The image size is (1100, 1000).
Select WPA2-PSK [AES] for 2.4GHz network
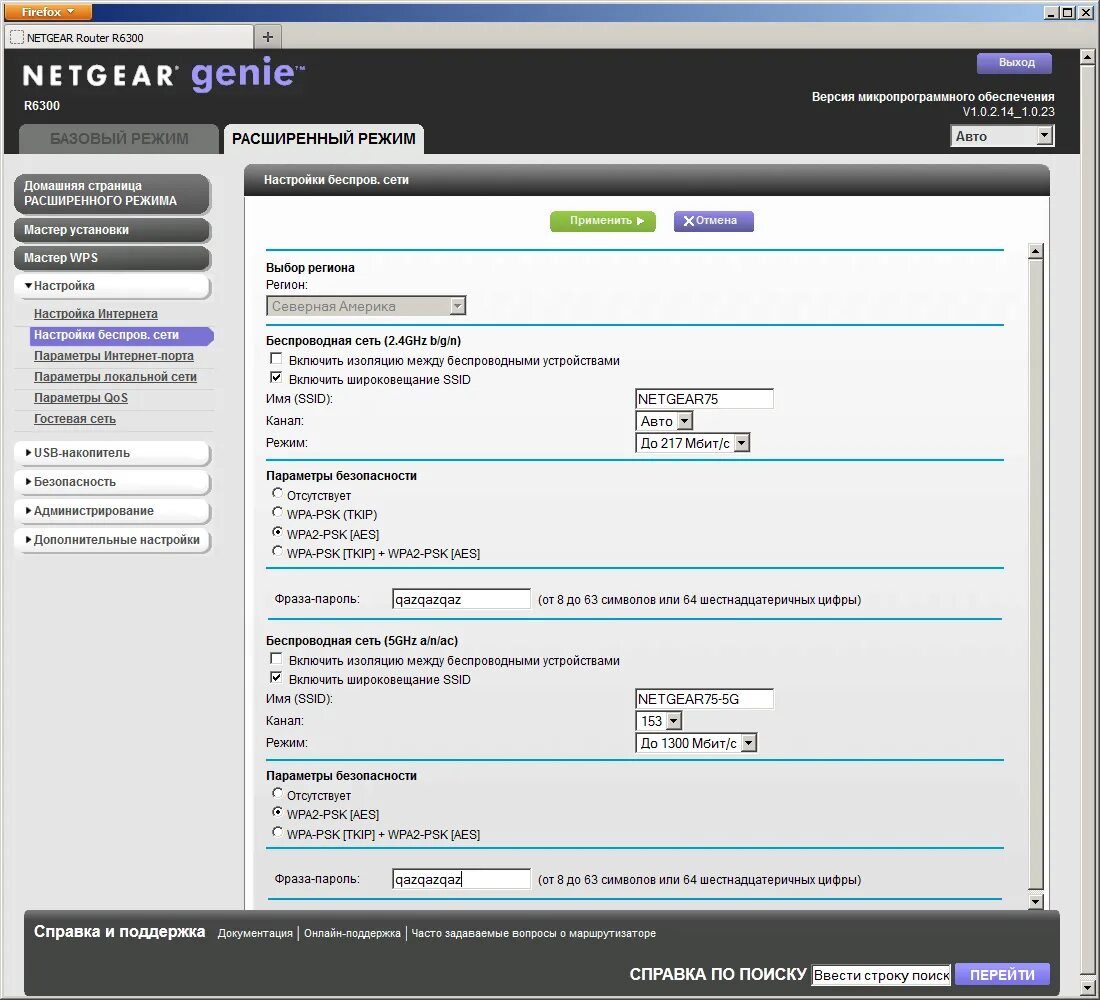[x=277, y=533]
